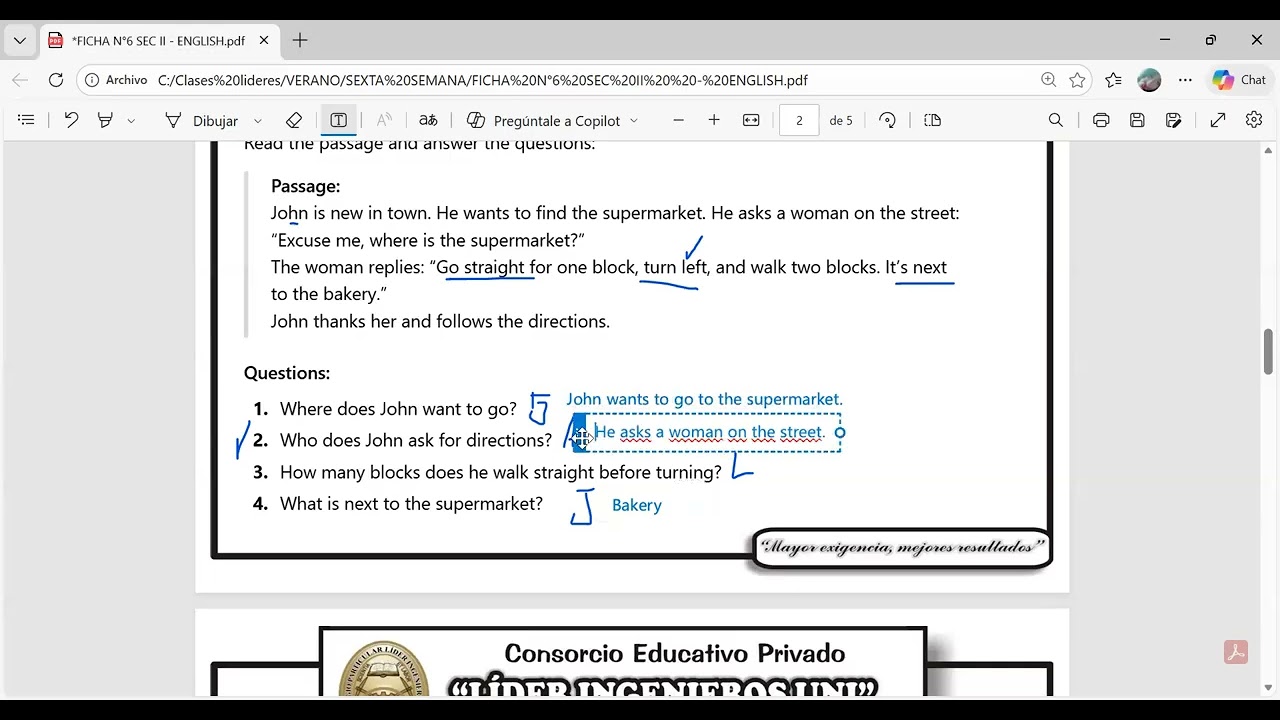This screenshot has width=1280, height=720.
Task: Click Pregúntale a Copilot button
Action: 544,120
